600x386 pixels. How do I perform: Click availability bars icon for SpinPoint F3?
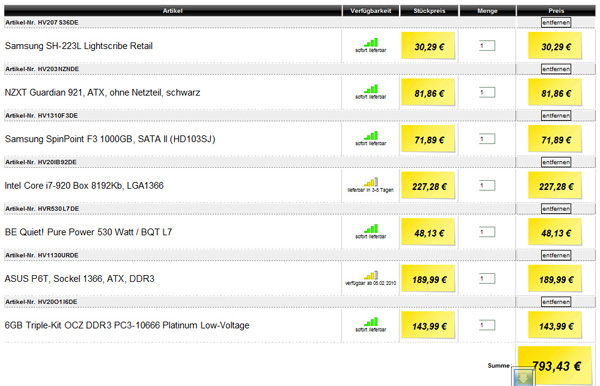tap(371, 136)
